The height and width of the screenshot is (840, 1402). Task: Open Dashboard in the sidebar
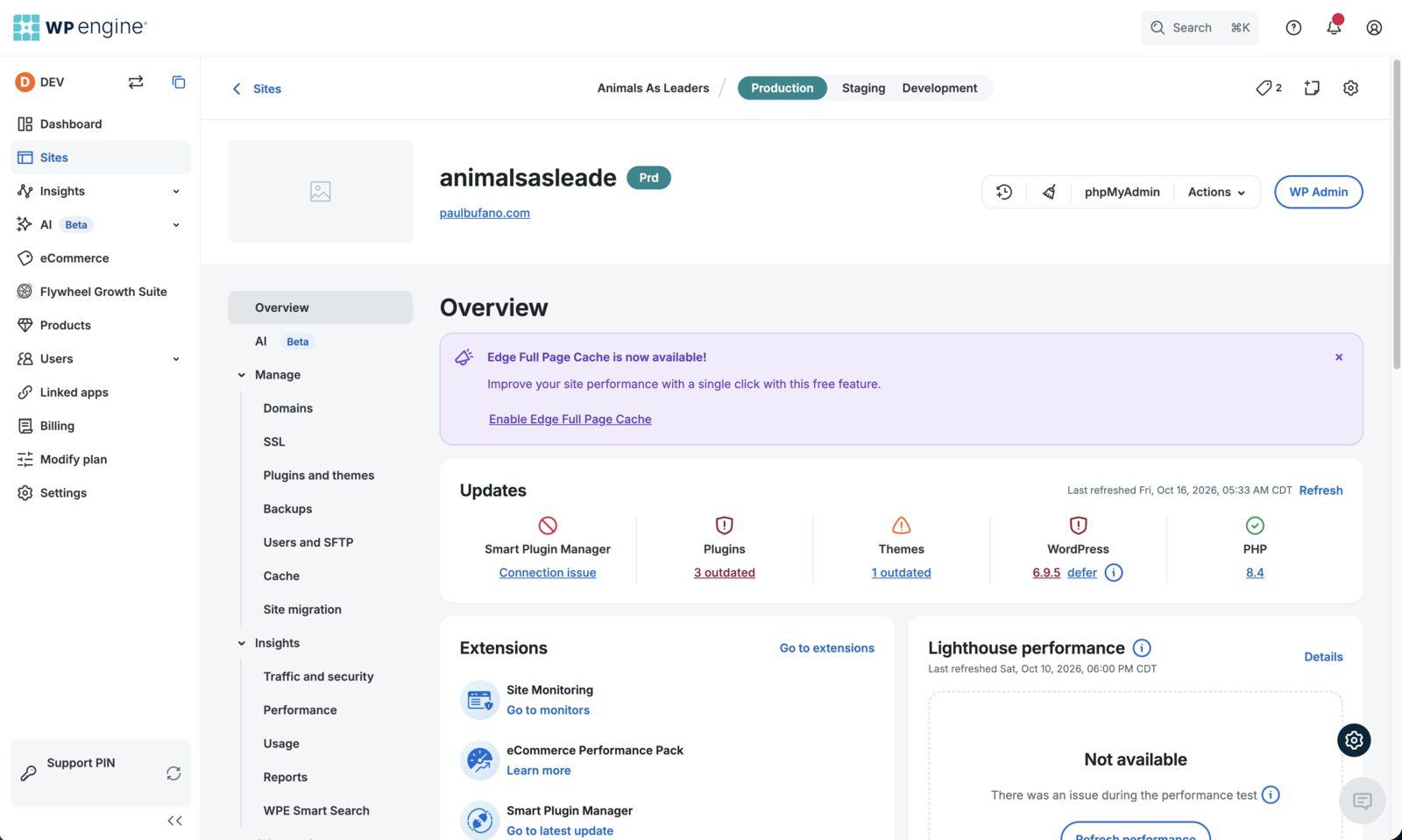[x=100, y=124]
